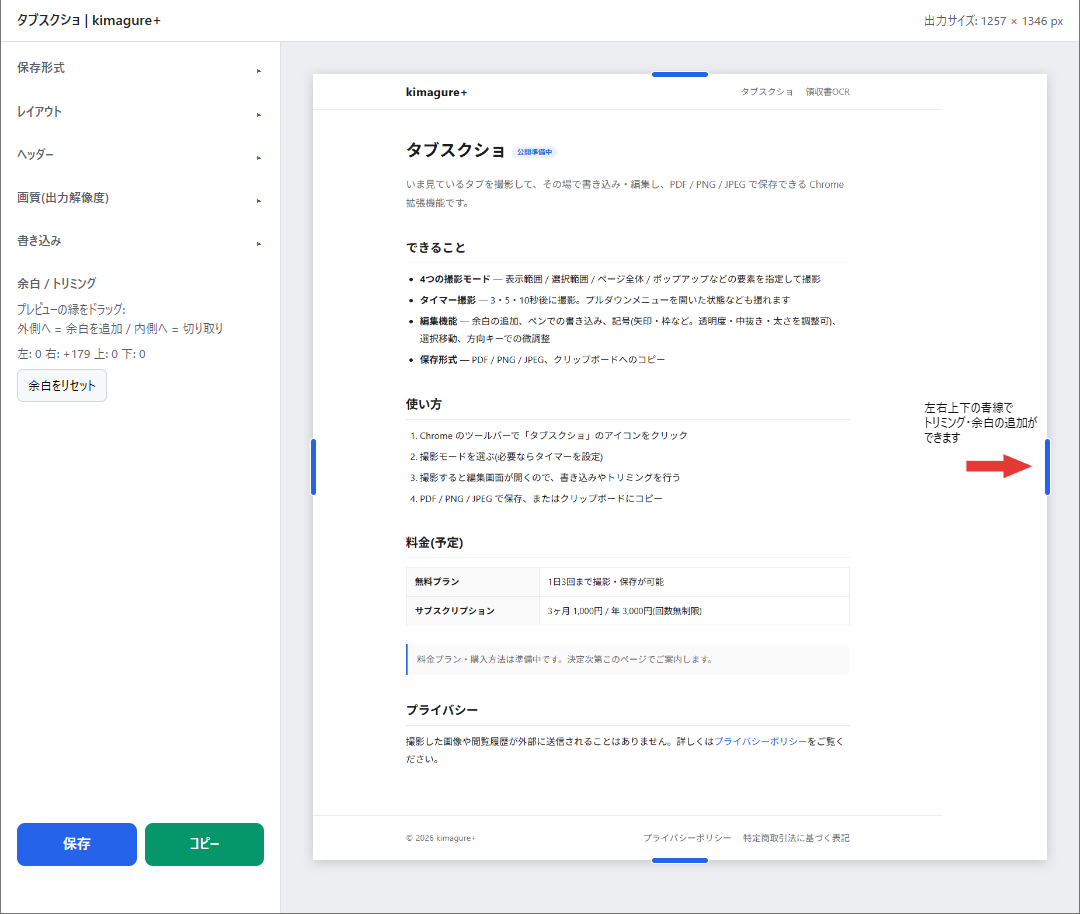Click the タブスクショ | kimagure+ title
Screen dimensions: 1080x914
pyautogui.click(x=88, y=20)
